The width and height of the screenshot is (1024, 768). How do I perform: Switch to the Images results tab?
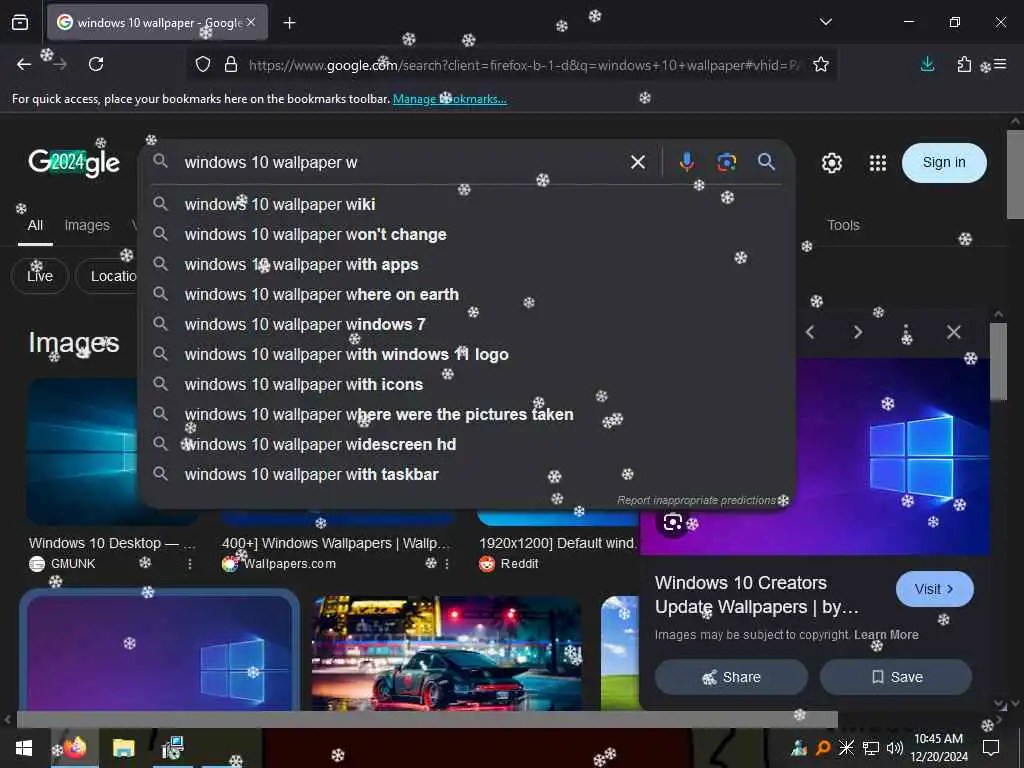[87, 225]
